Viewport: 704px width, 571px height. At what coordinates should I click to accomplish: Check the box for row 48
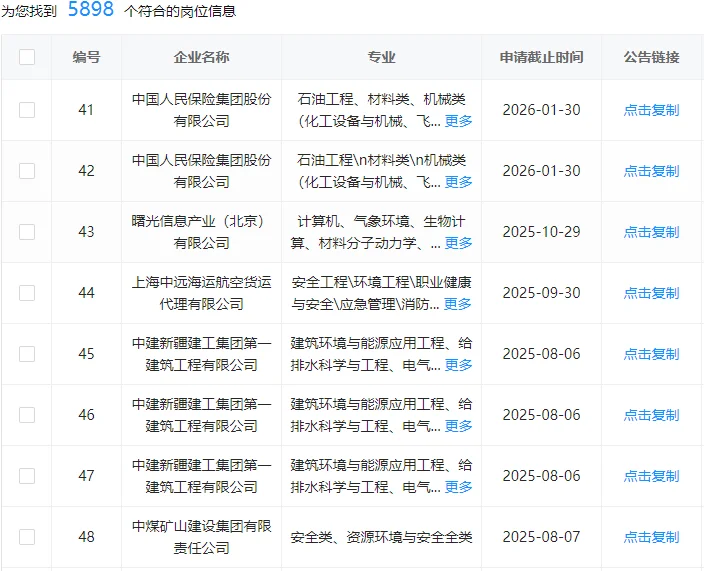click(x=27, y=537)
